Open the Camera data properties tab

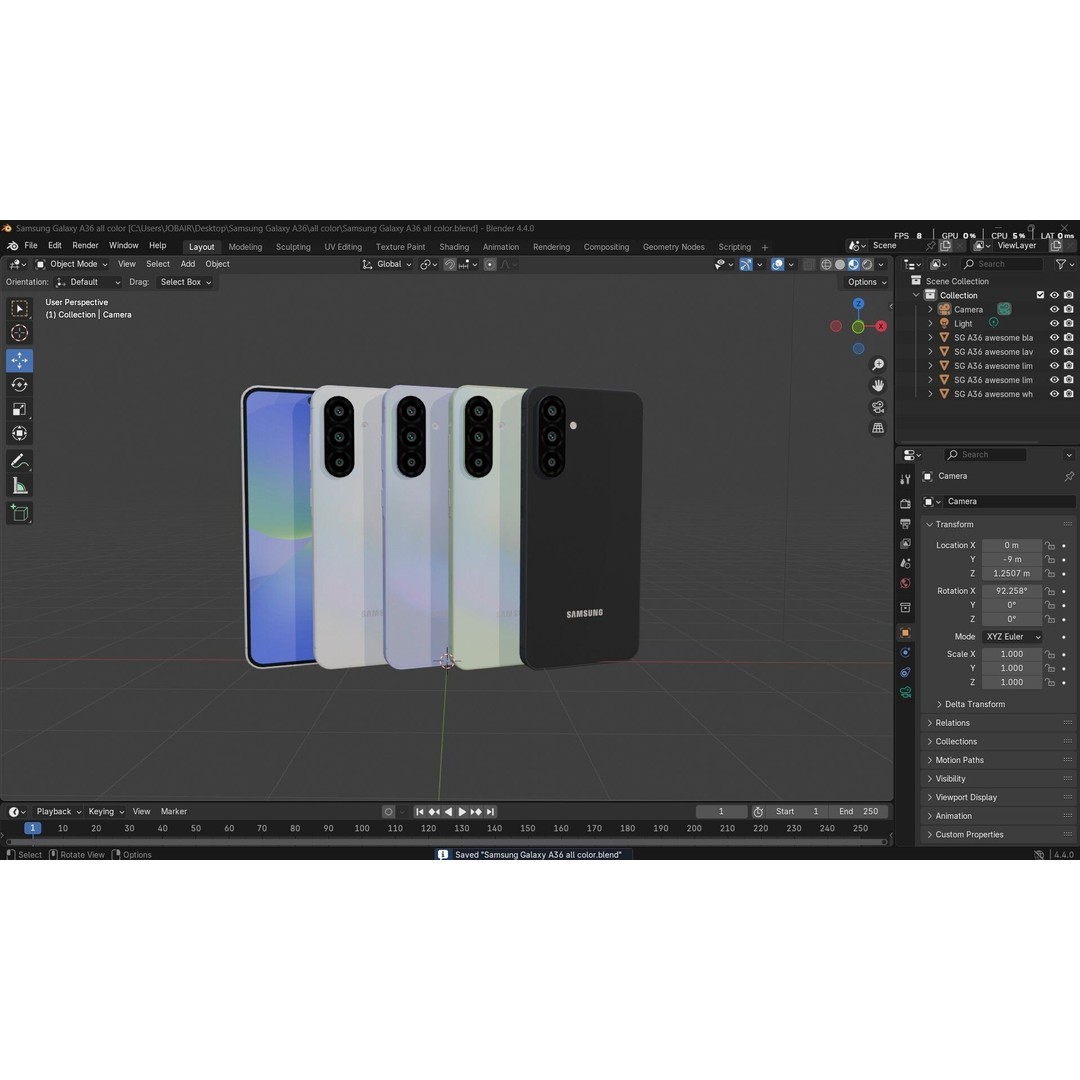906,692
